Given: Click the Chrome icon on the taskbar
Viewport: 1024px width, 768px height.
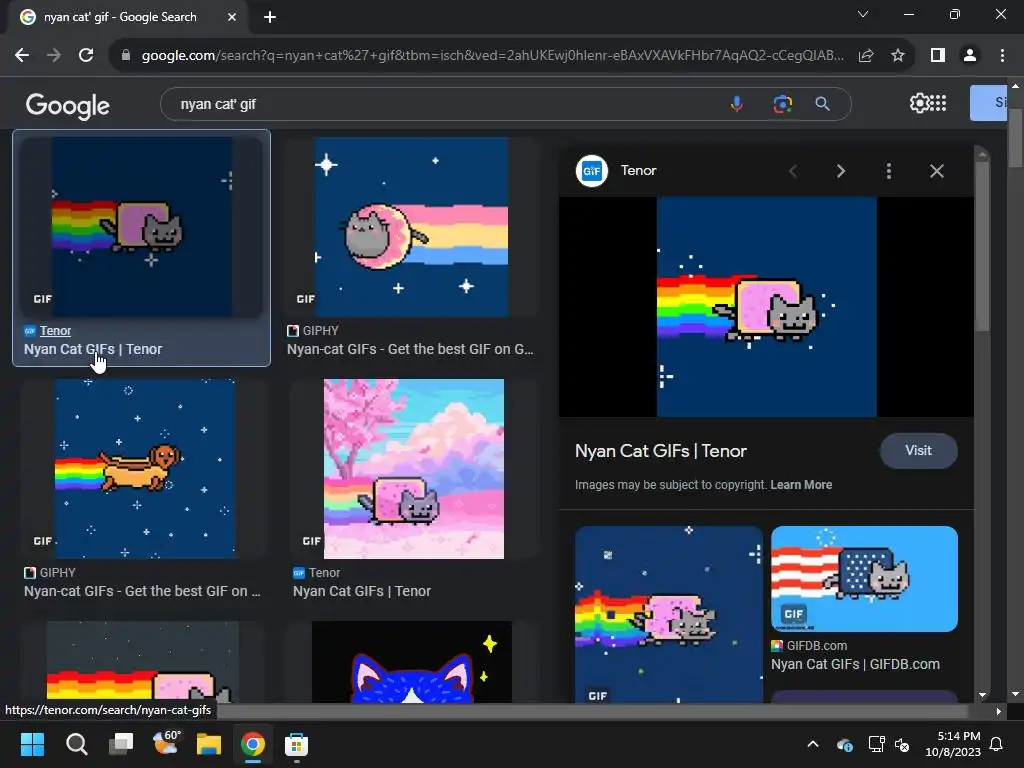Looking at the screenshot, I should [x=253, y=744].
